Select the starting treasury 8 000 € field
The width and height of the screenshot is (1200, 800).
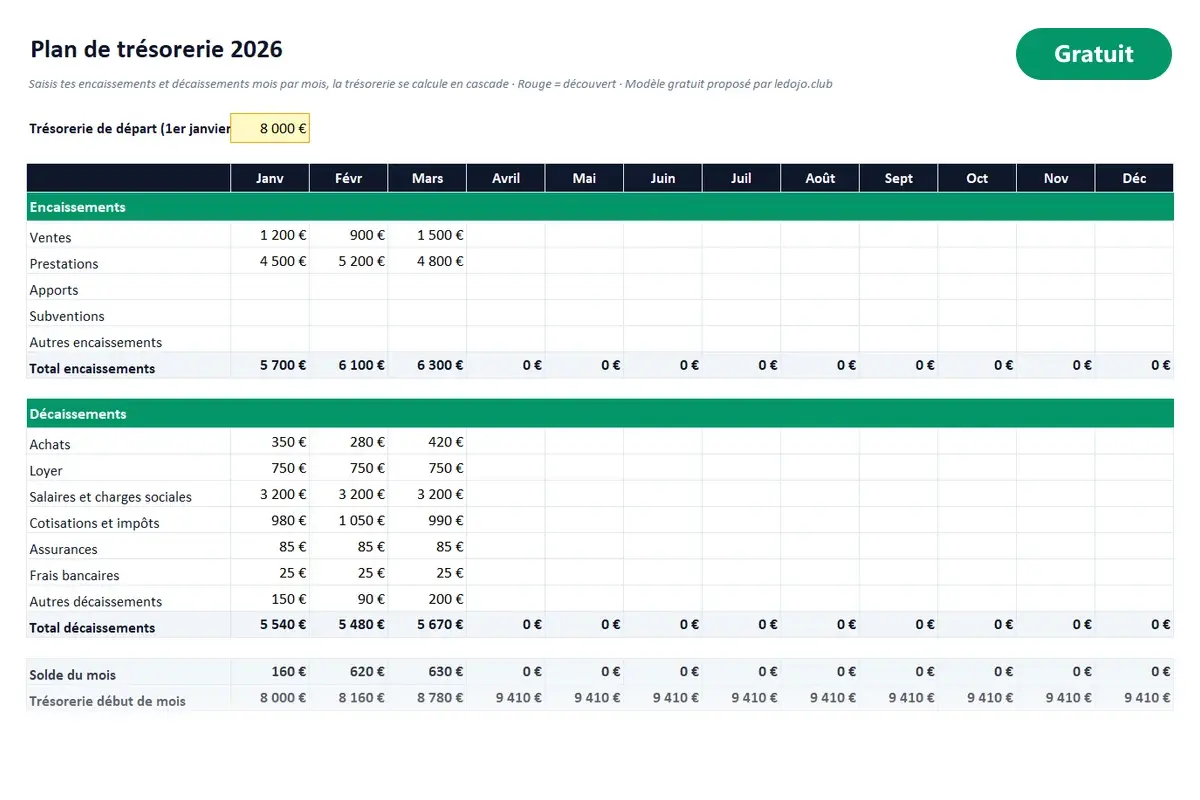coord(270,128)
